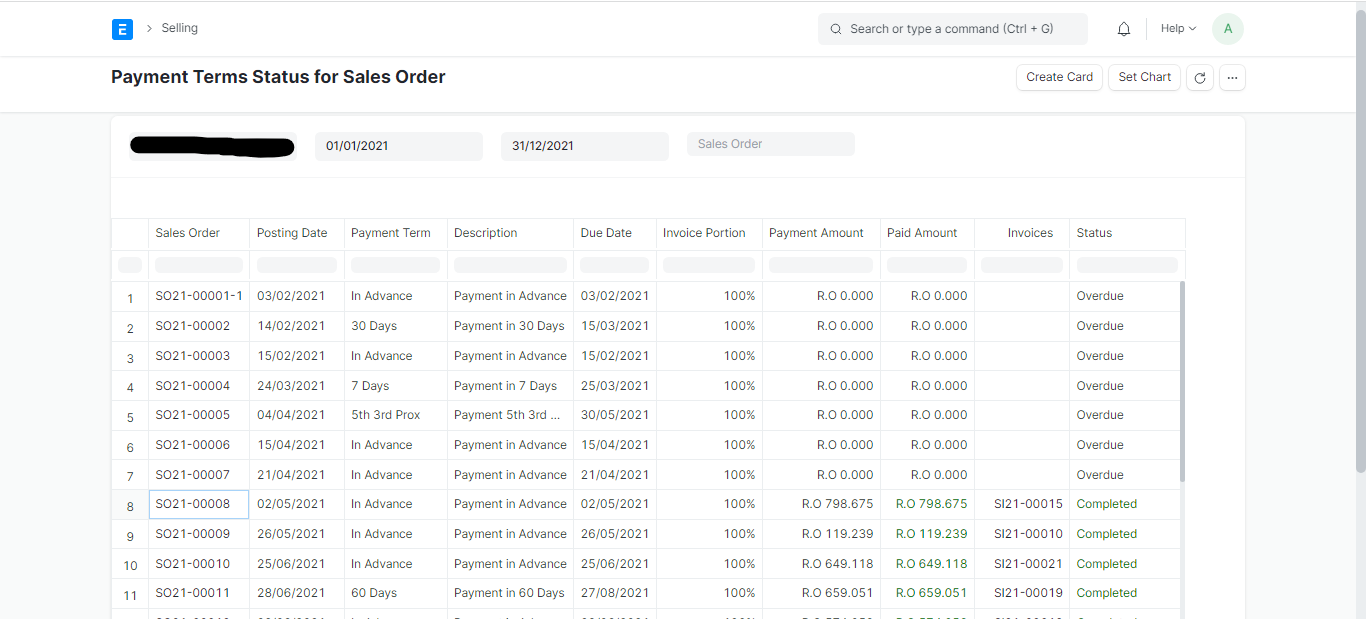The image size is (1366, 619).
Task: Click '5th 3rd Prox' payment term cell
Action: coord(396,415)
